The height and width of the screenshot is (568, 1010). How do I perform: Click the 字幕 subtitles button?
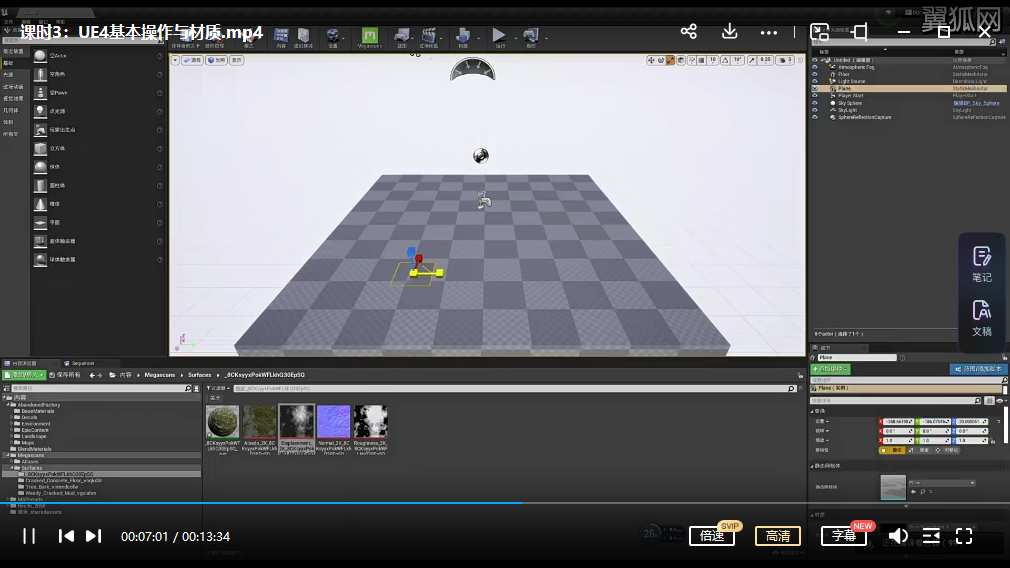tap(843, 536)
